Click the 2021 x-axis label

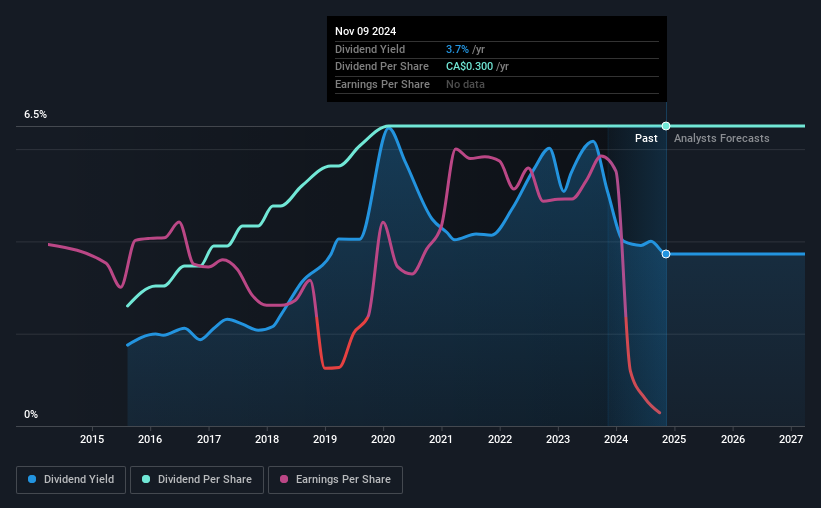click(441, 439)
